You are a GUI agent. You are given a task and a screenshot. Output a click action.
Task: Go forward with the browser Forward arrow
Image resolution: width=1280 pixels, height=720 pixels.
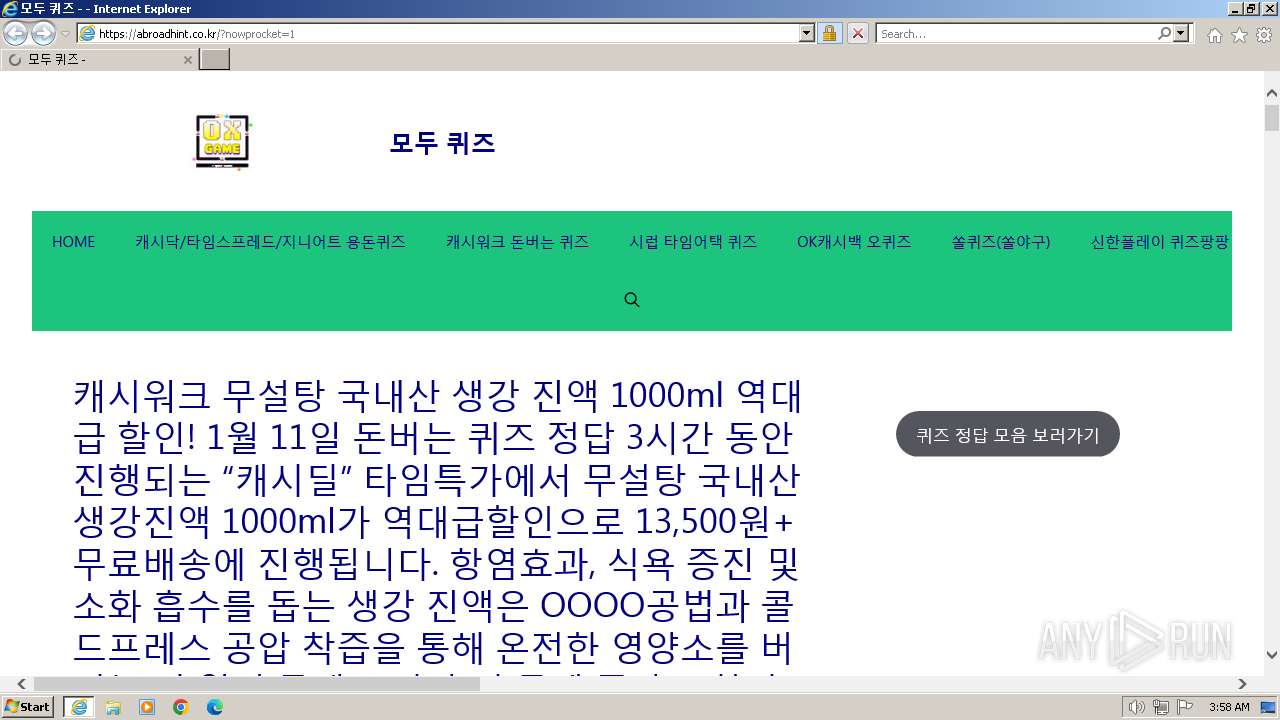[x=43, y=33]
